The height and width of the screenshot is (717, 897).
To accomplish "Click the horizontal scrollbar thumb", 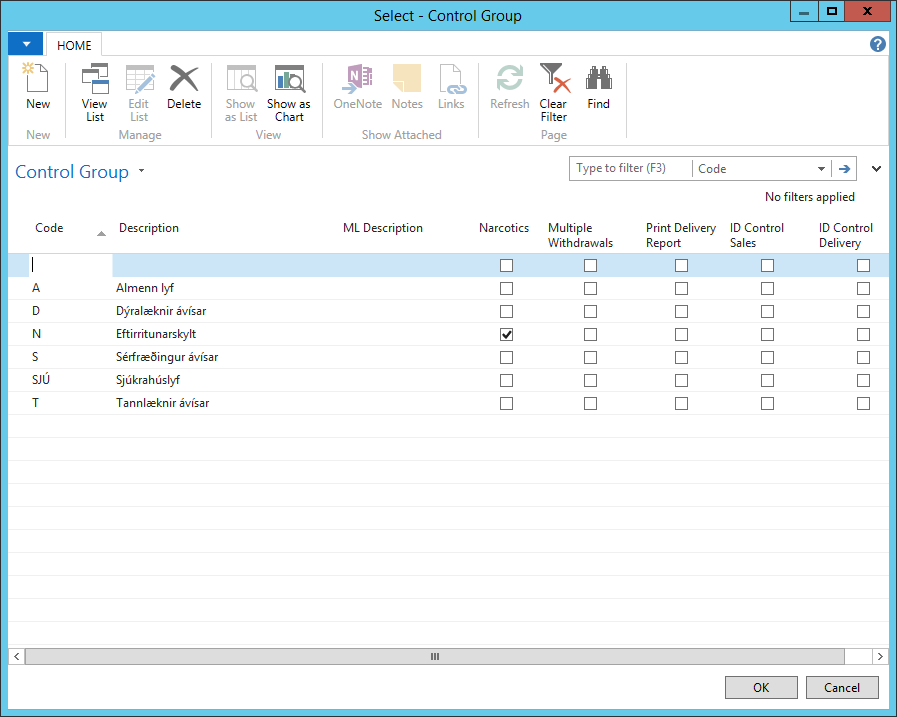I will pyautogui.click(x=434, y=656).
